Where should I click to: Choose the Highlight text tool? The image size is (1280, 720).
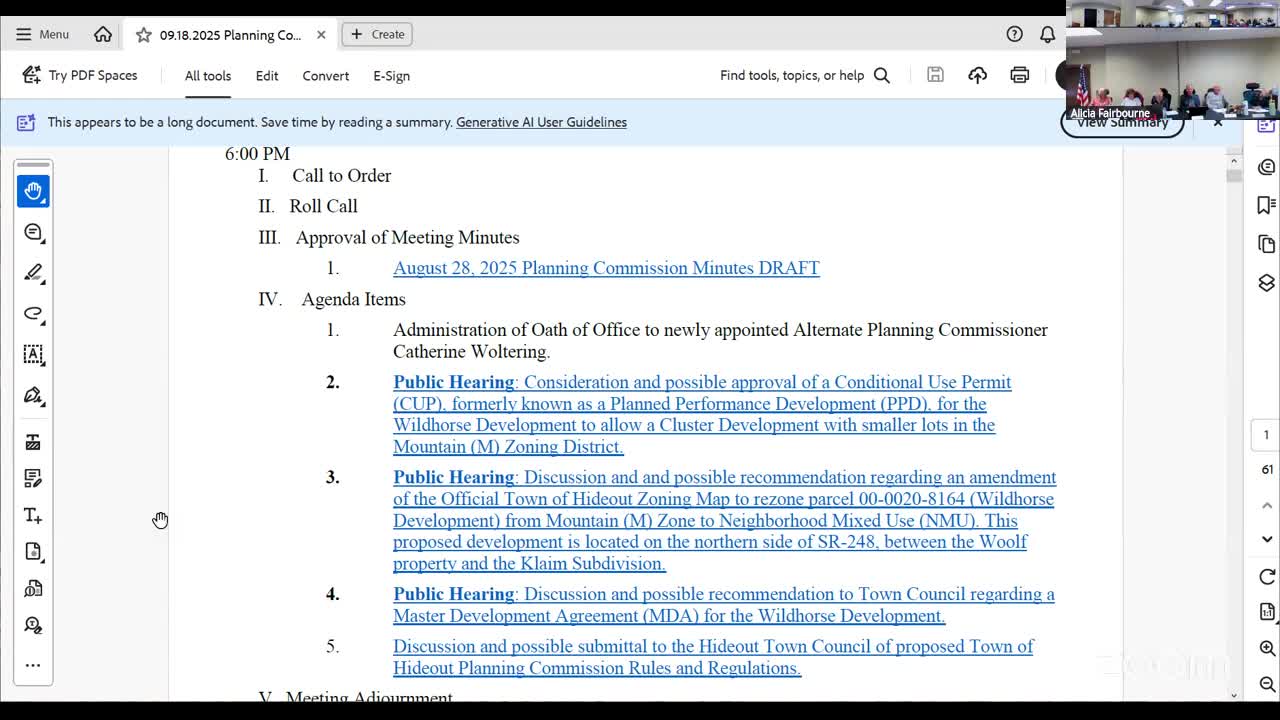(x=33, y=273)
